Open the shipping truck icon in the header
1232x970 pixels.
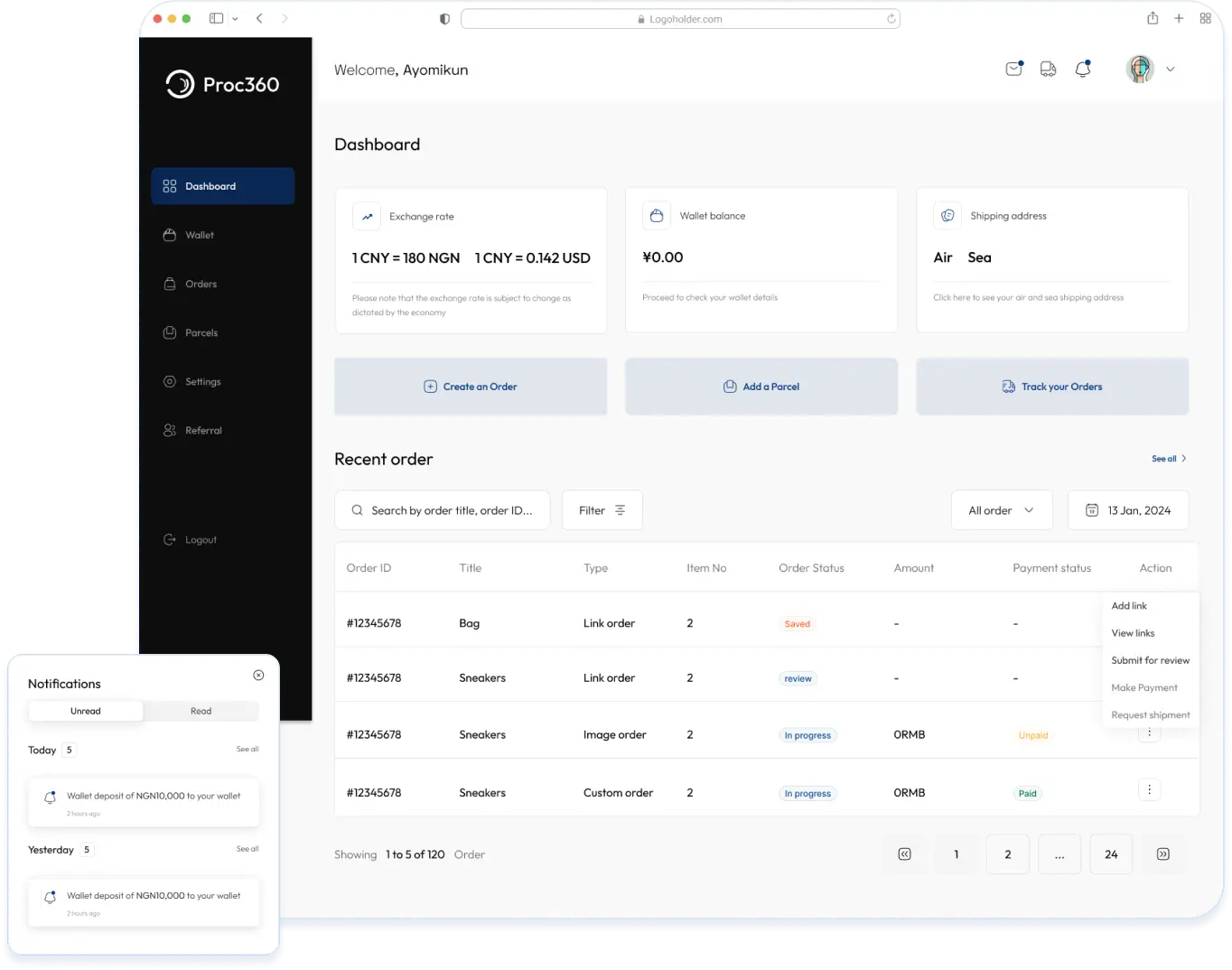[x=1048, y=69]
